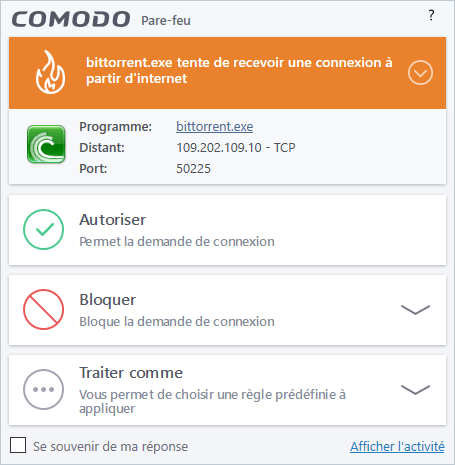The image size is (455, 465).
Task: Click the remote address 109.202.109.10 - TCP
Action: click(236, 148)
